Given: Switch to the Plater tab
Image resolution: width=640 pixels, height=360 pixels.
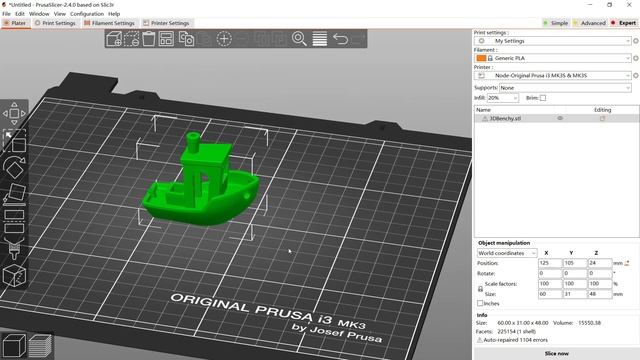Looking at the screenshot, I should point(15,23).
